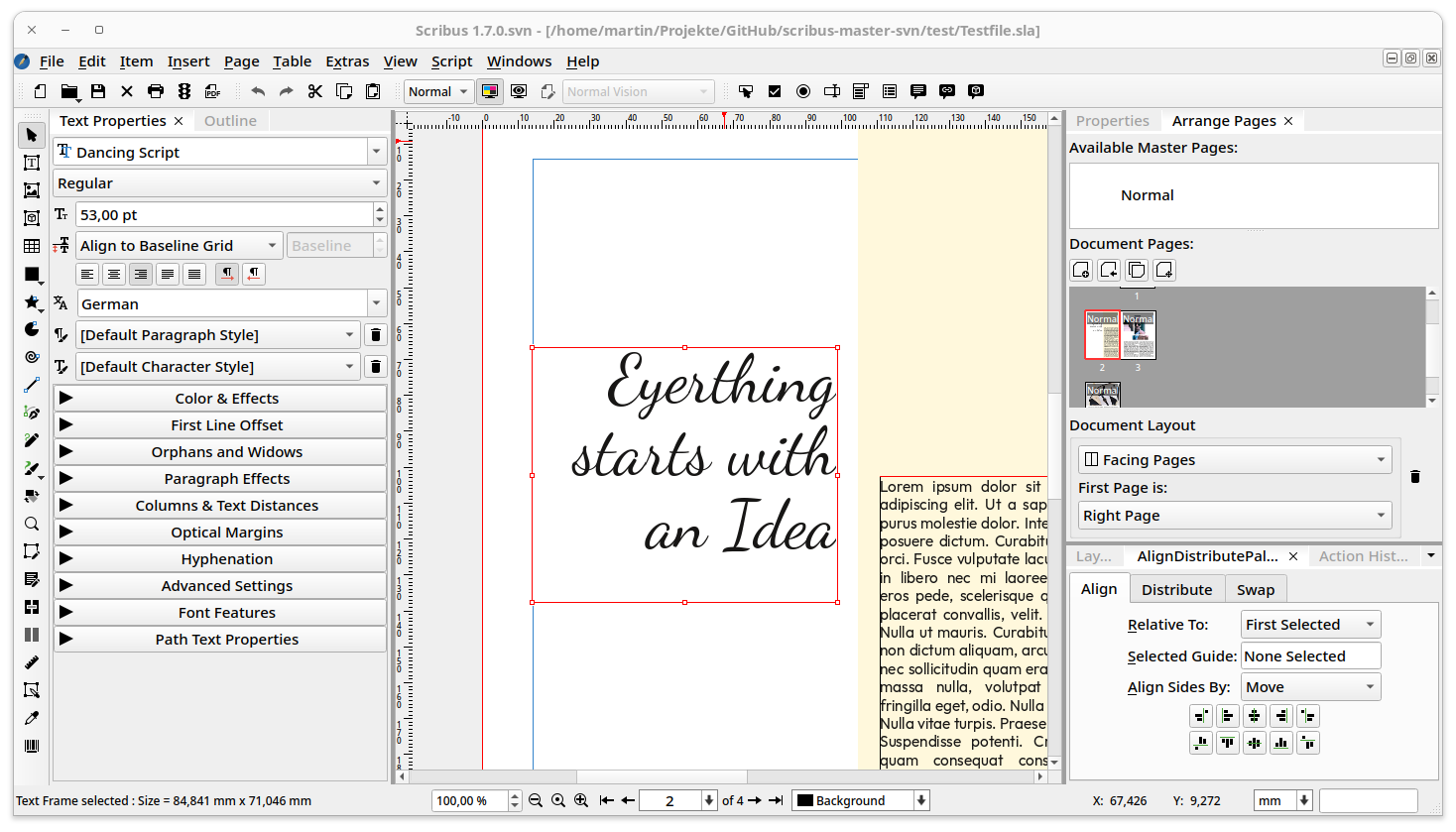Switch to the Distribute tab
Image resolution: width=1456 pixels, height=832 pixels.
[1176, 589]
